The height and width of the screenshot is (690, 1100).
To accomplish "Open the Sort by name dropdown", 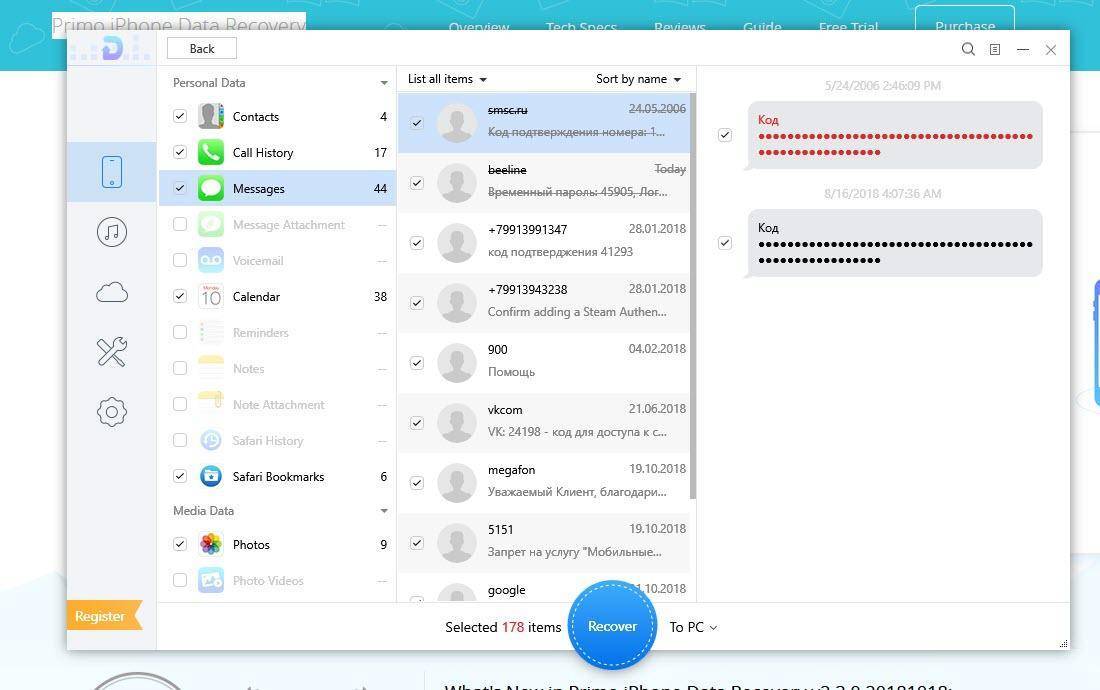I will pyautogui.click(x=638, y=79).
